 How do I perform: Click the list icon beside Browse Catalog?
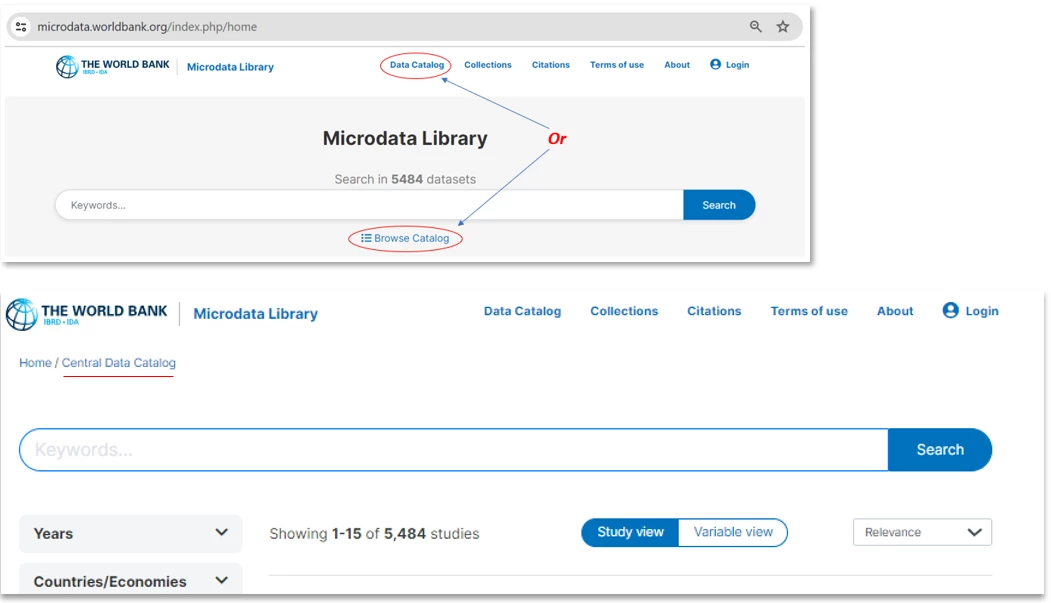click(x=366, y=238)
